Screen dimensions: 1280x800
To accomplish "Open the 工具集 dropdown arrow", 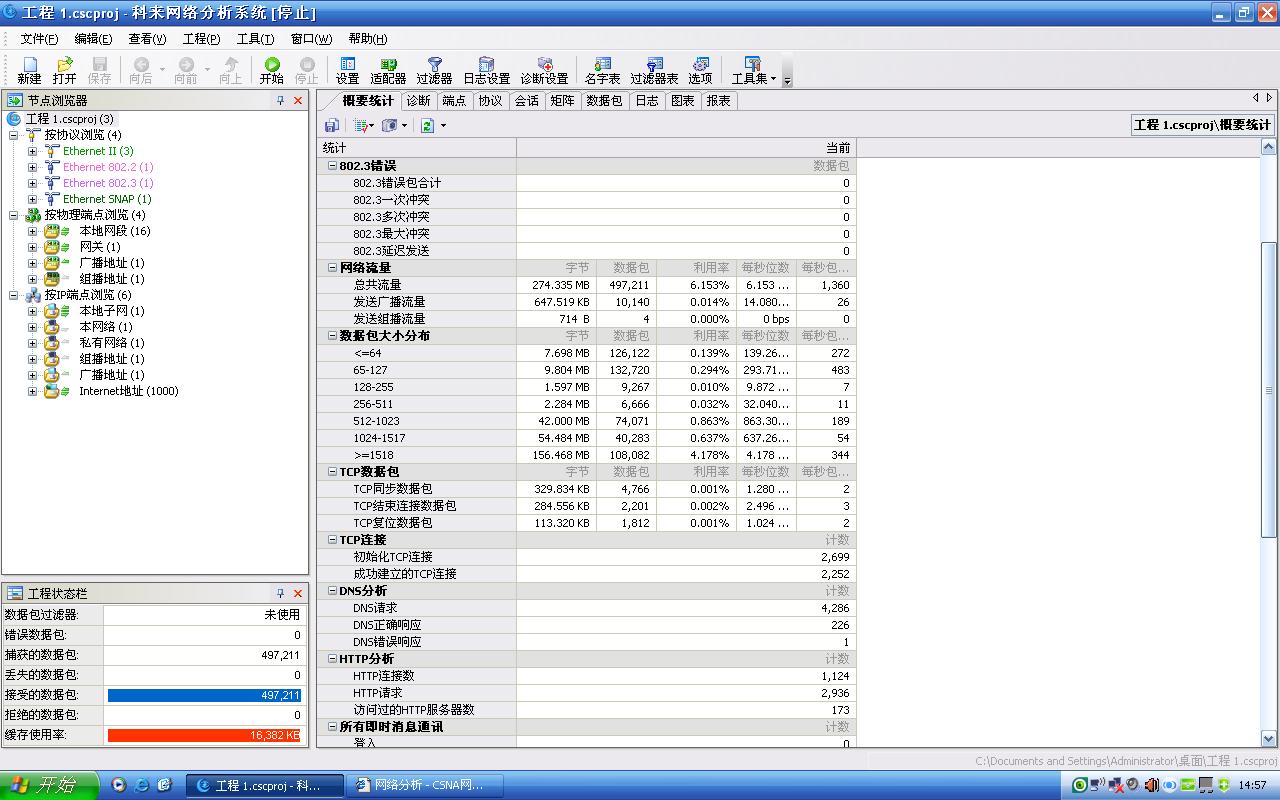I will coord(773,78).
